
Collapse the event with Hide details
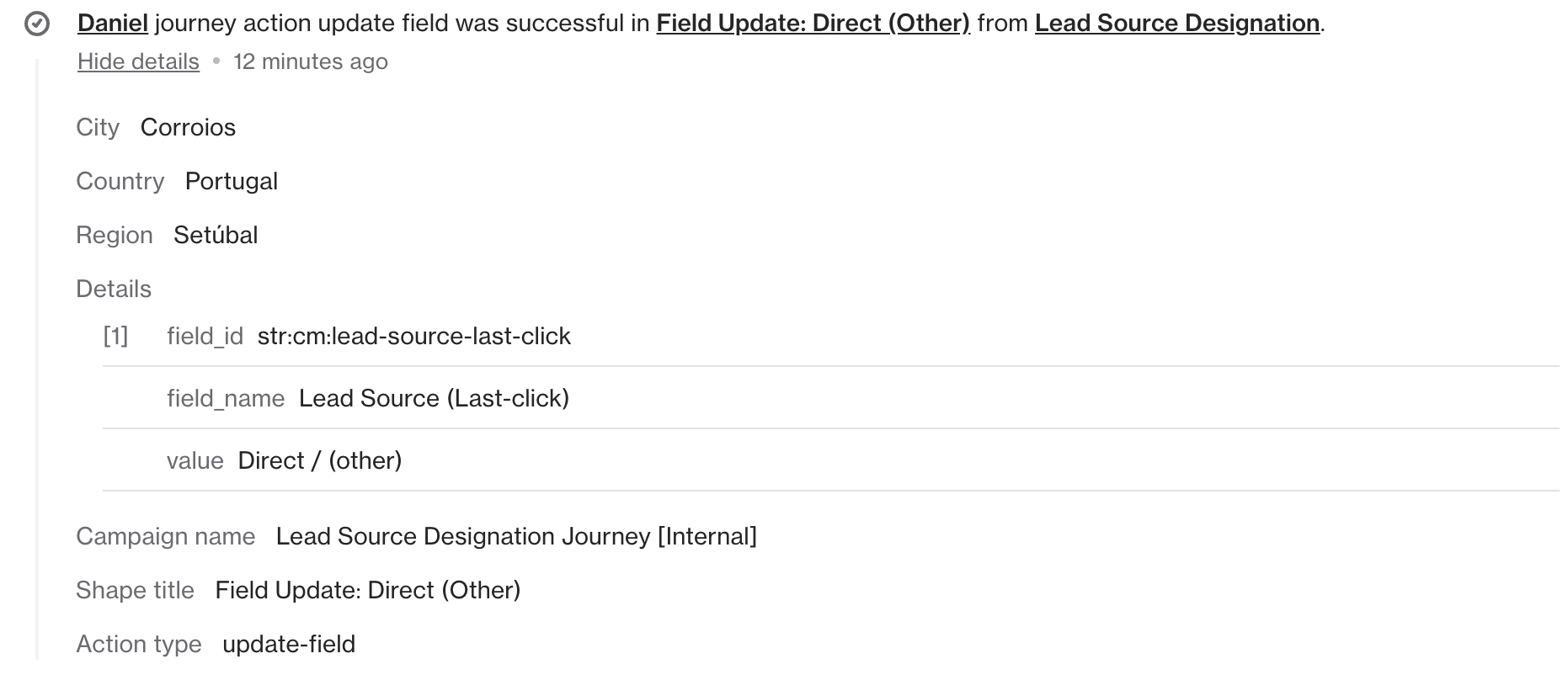(x=138, y=61)
